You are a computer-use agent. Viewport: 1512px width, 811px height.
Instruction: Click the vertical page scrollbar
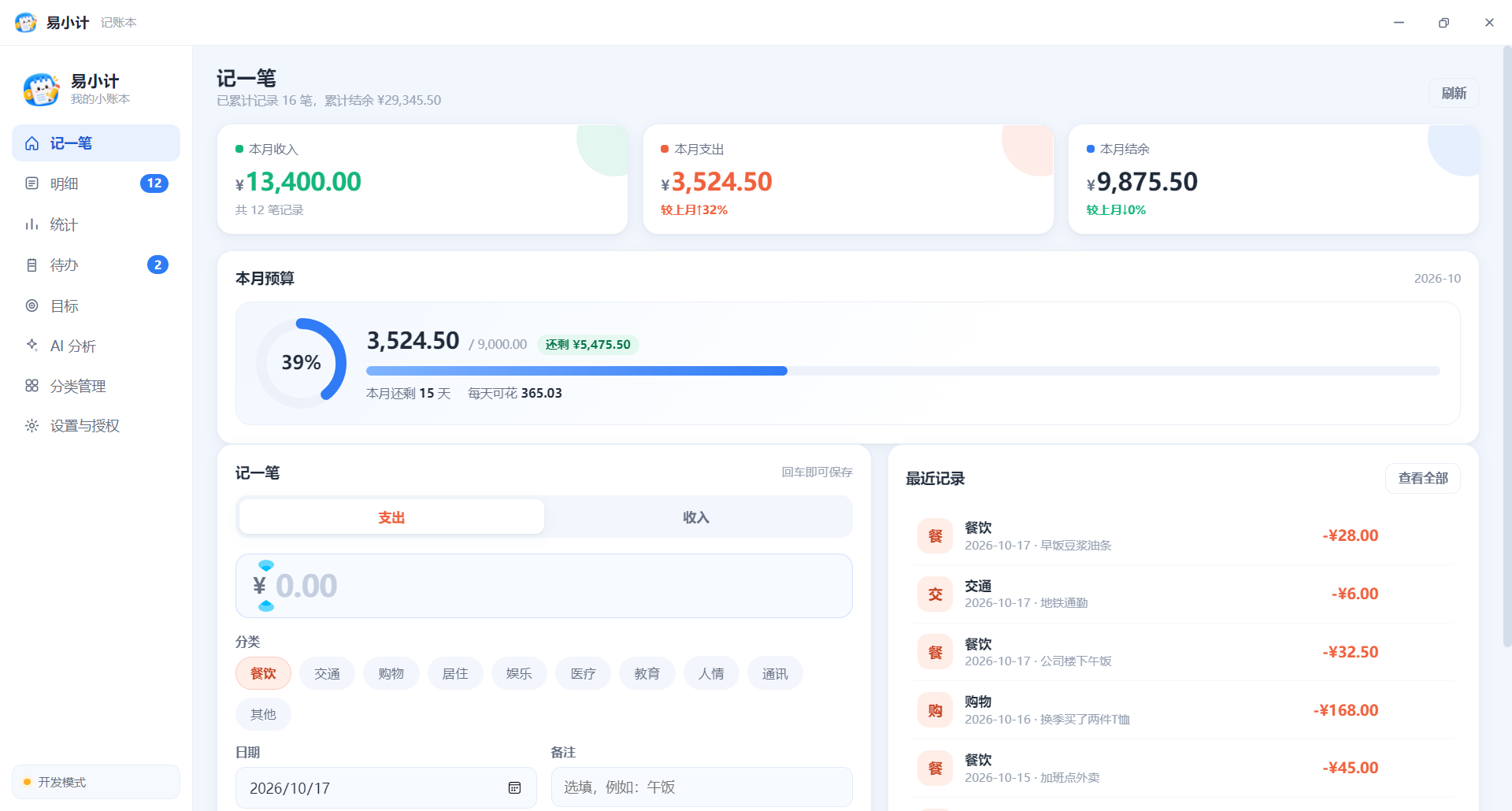click(1507, 346)
